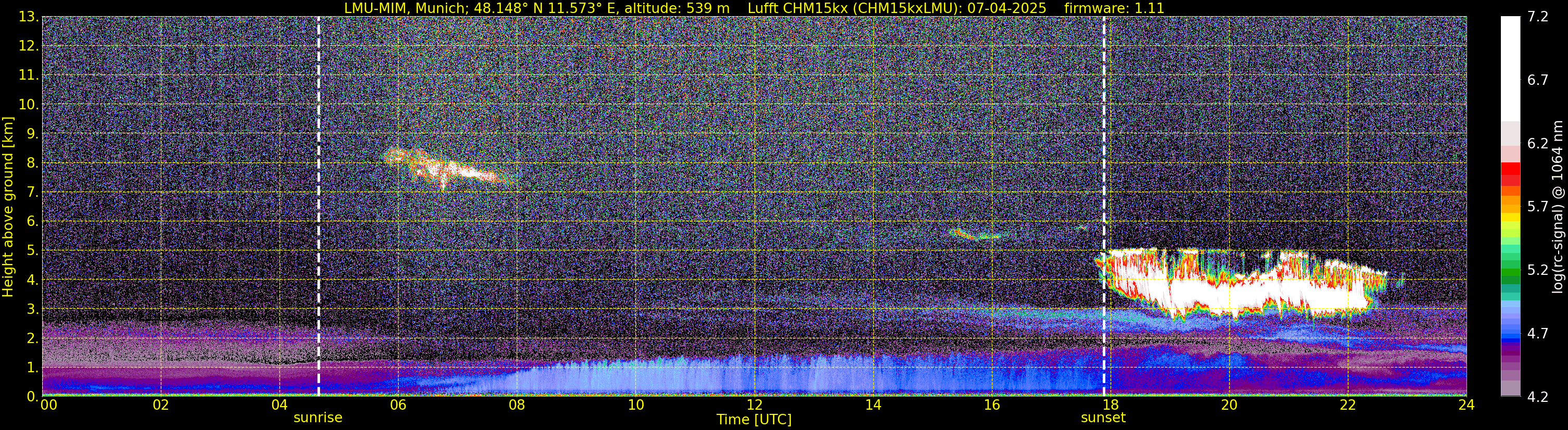Image resolution: width=1568 pixels, height=430 pixels.
Task: Click the '02' time axis tick label
Action: click(x=161, y=406)
